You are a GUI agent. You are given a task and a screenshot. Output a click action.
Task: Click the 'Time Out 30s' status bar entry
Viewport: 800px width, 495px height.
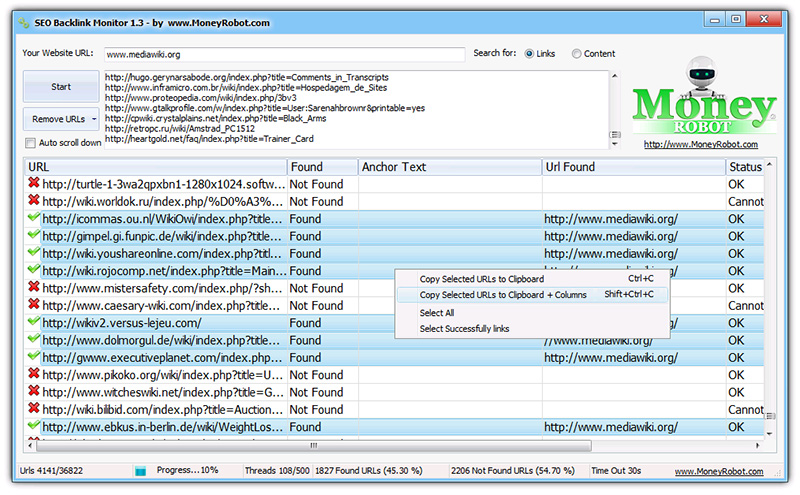(x=616, y=471)
